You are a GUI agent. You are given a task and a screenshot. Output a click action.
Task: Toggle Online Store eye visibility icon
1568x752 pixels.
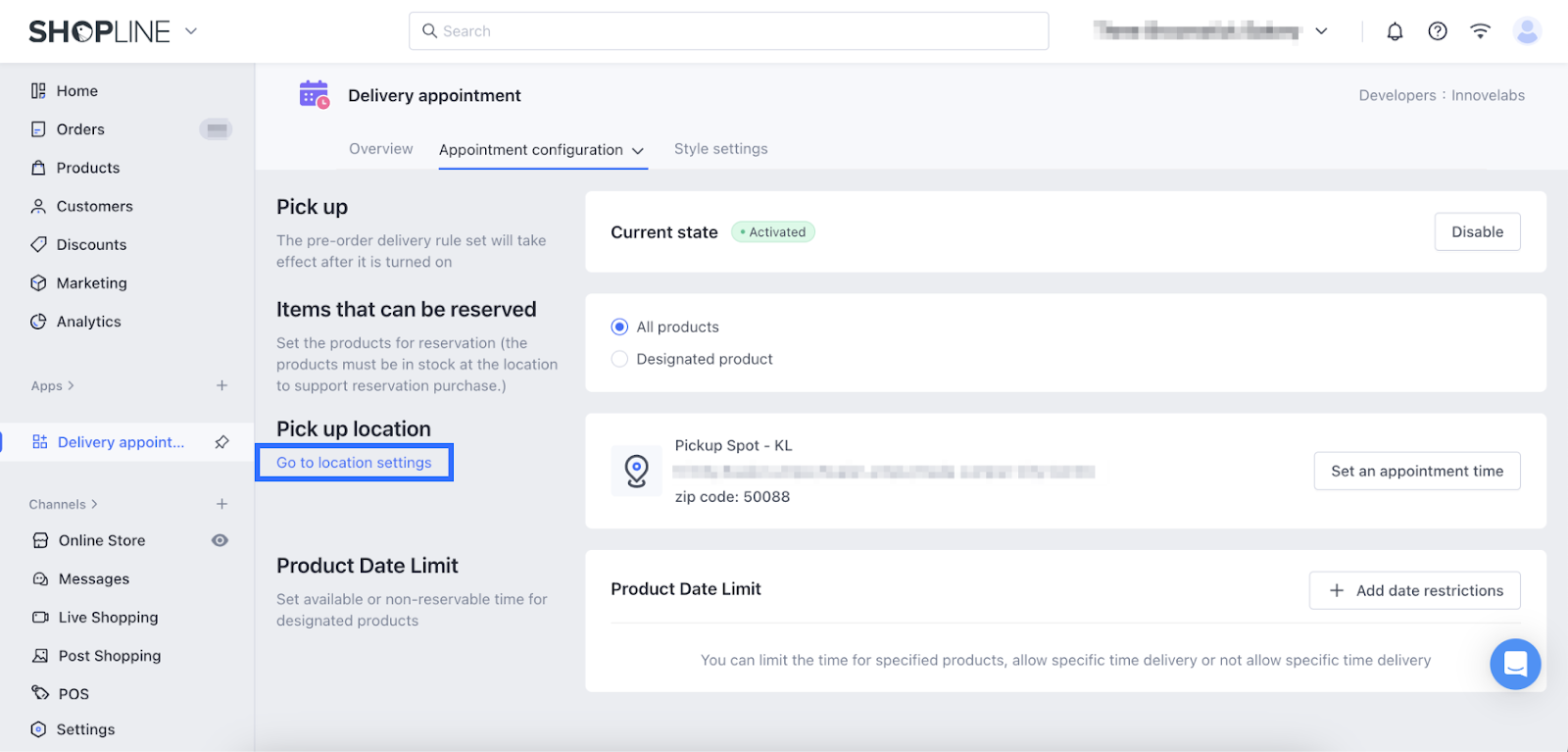tap(220, 540)
